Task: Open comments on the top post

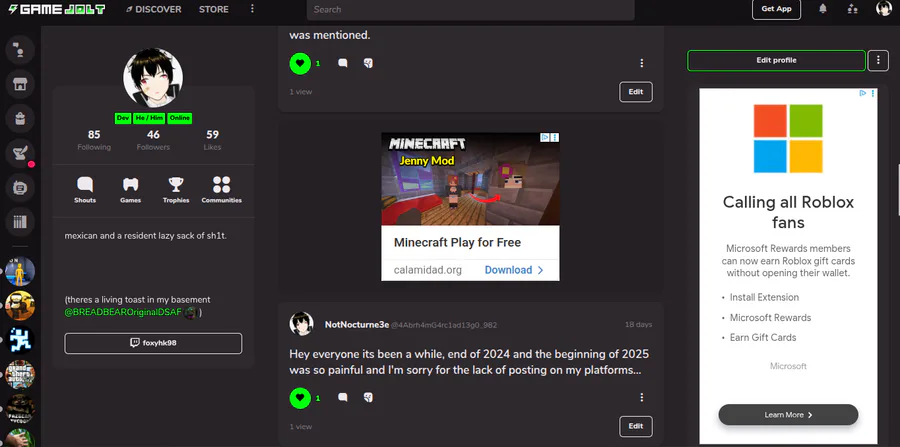Action: tap(343, 63)
